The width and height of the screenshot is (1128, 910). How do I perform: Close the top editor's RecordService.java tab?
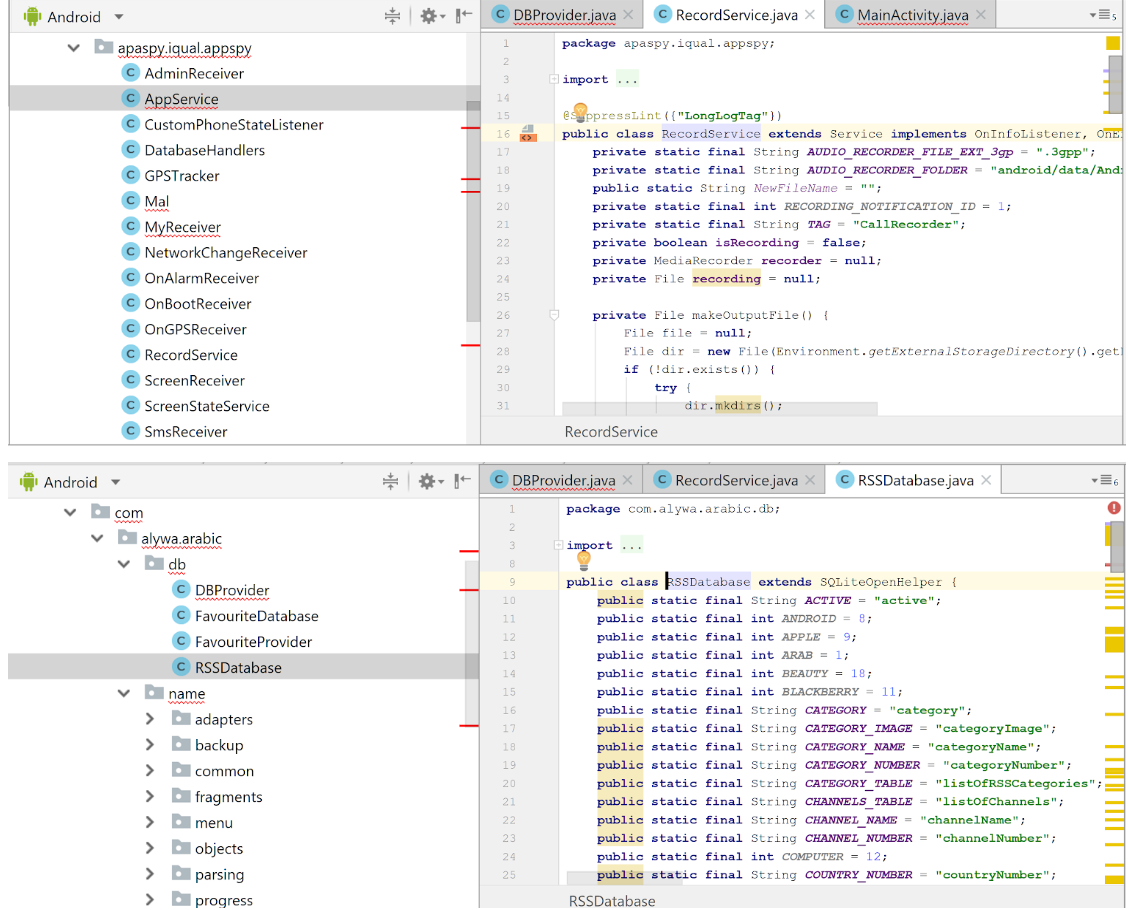point(810,14)
